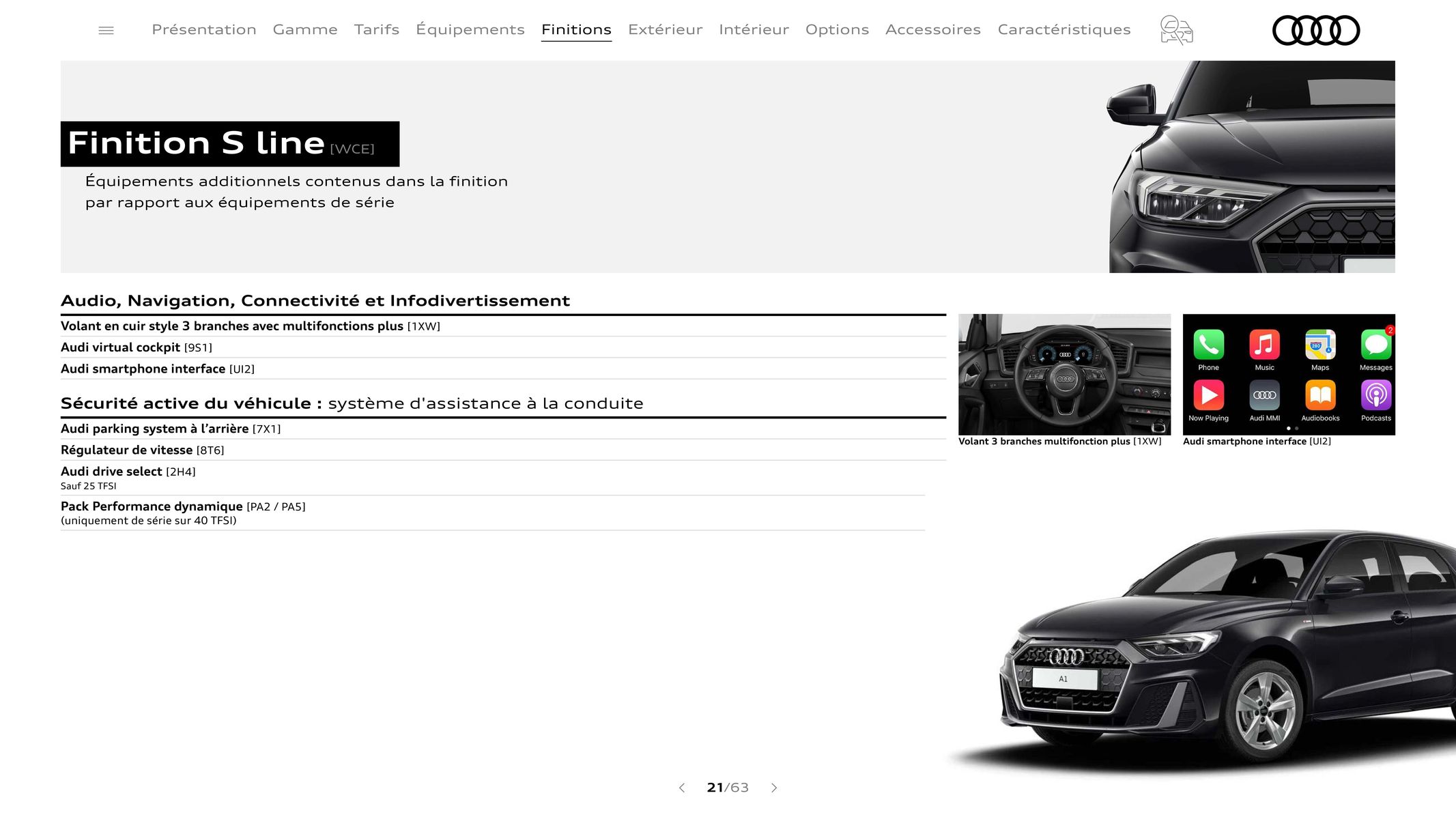
Task: Click the Podcasts icon in CarPlay image
Action: 1376,395
